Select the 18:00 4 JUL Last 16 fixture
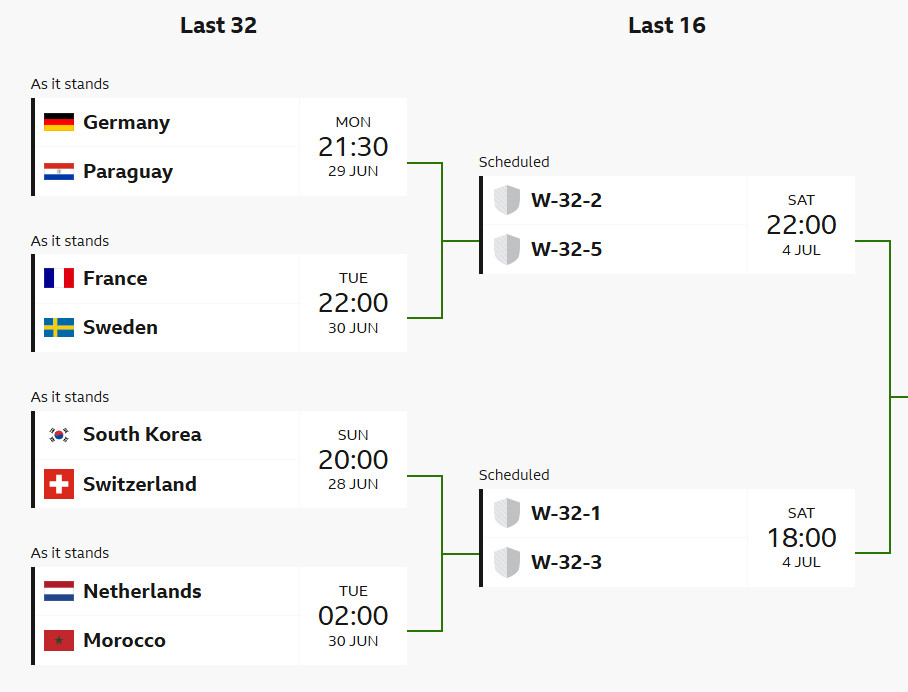This screenshot has height=692, width=908. coord(668,538)
